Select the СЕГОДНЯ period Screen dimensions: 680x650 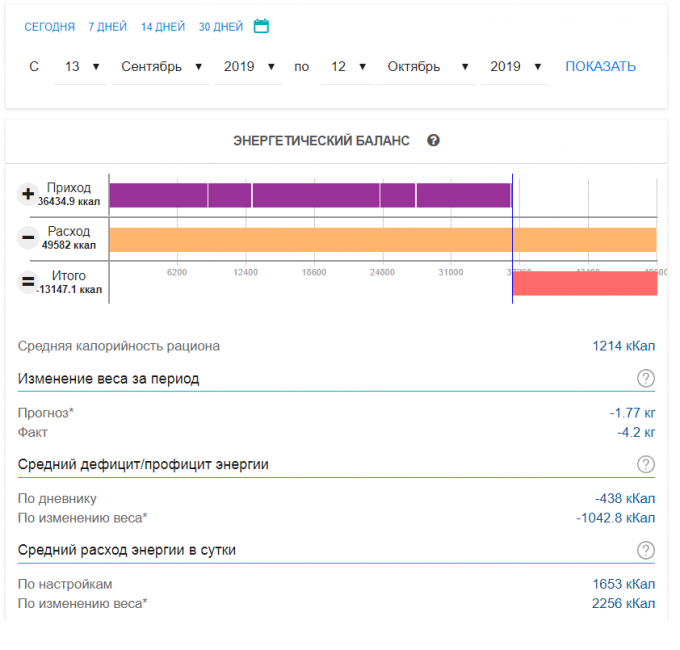point(49,27)
